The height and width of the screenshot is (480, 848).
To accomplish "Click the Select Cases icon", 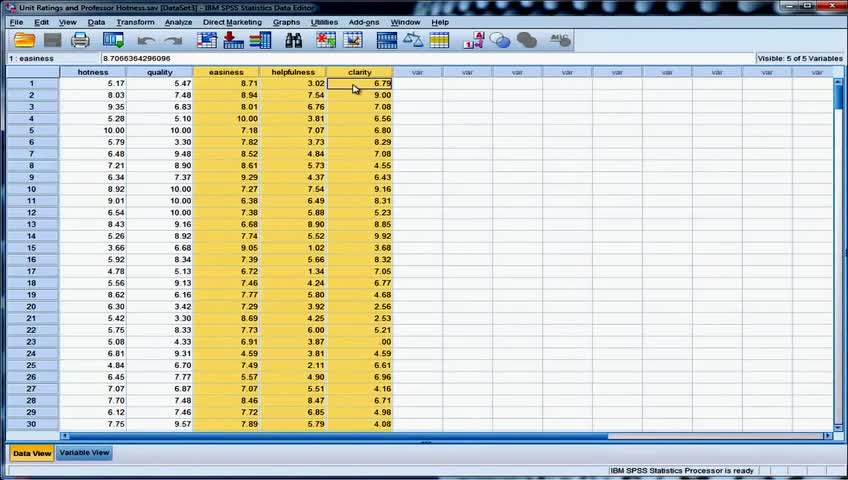I will click(x=439, y=40).
